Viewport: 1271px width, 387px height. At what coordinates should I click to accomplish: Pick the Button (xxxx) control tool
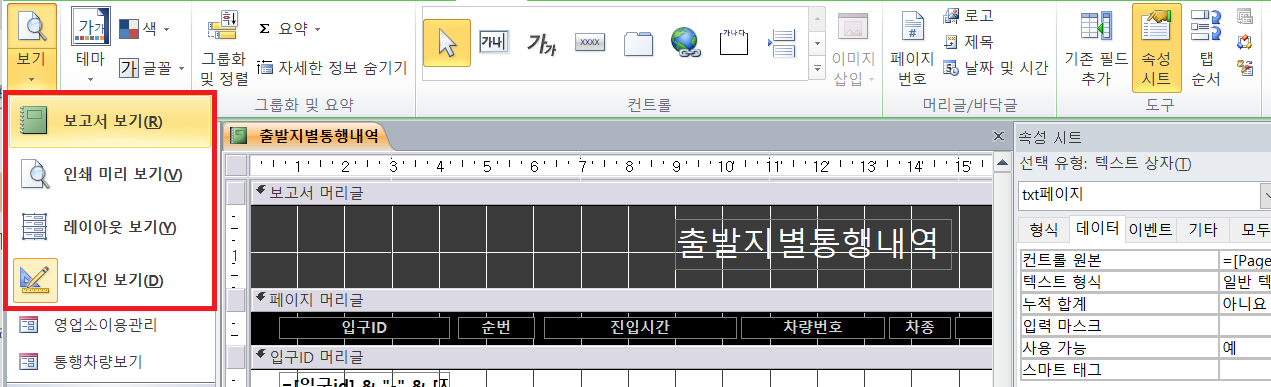pyautogui.click(x=590, y=42)
